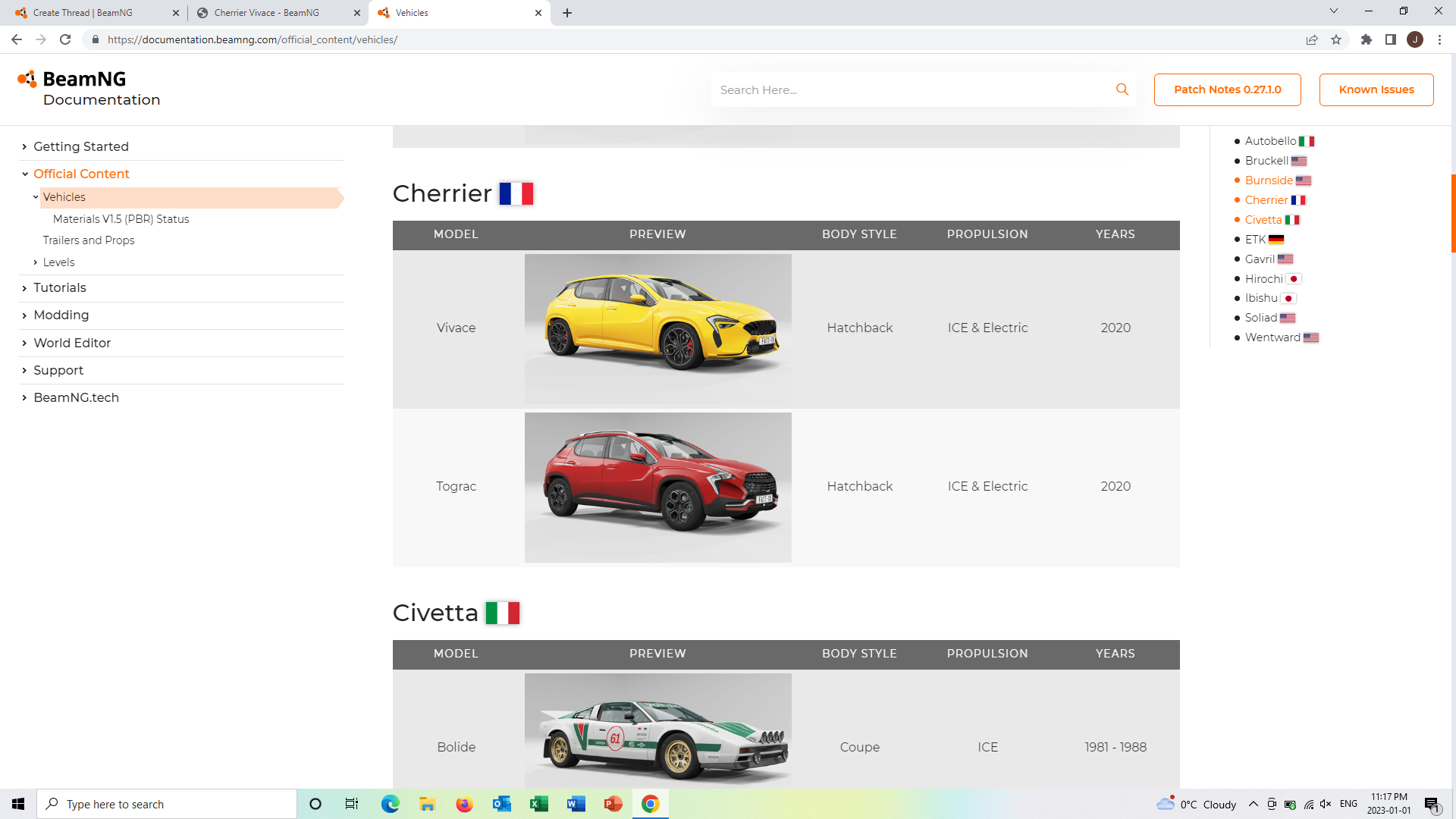The height and width of the screenshot is (819, 1456).
Task: Click the Chrome taskbar icon
Action: [650, 804]
